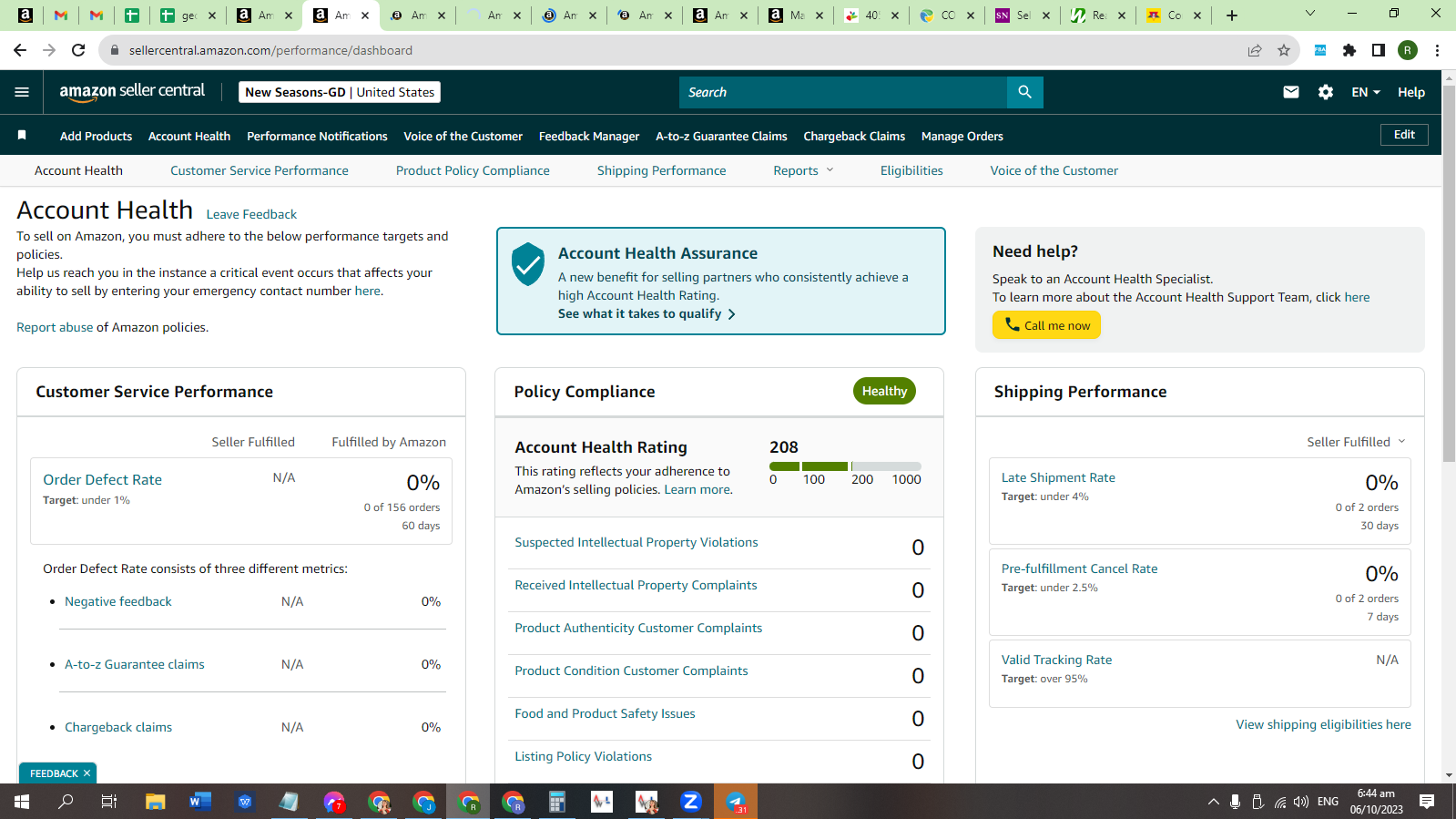Image resolution: width=1456 pixels, height=819 pixels.
Task: Open Windows notification center
Action: pos(1427,802)
